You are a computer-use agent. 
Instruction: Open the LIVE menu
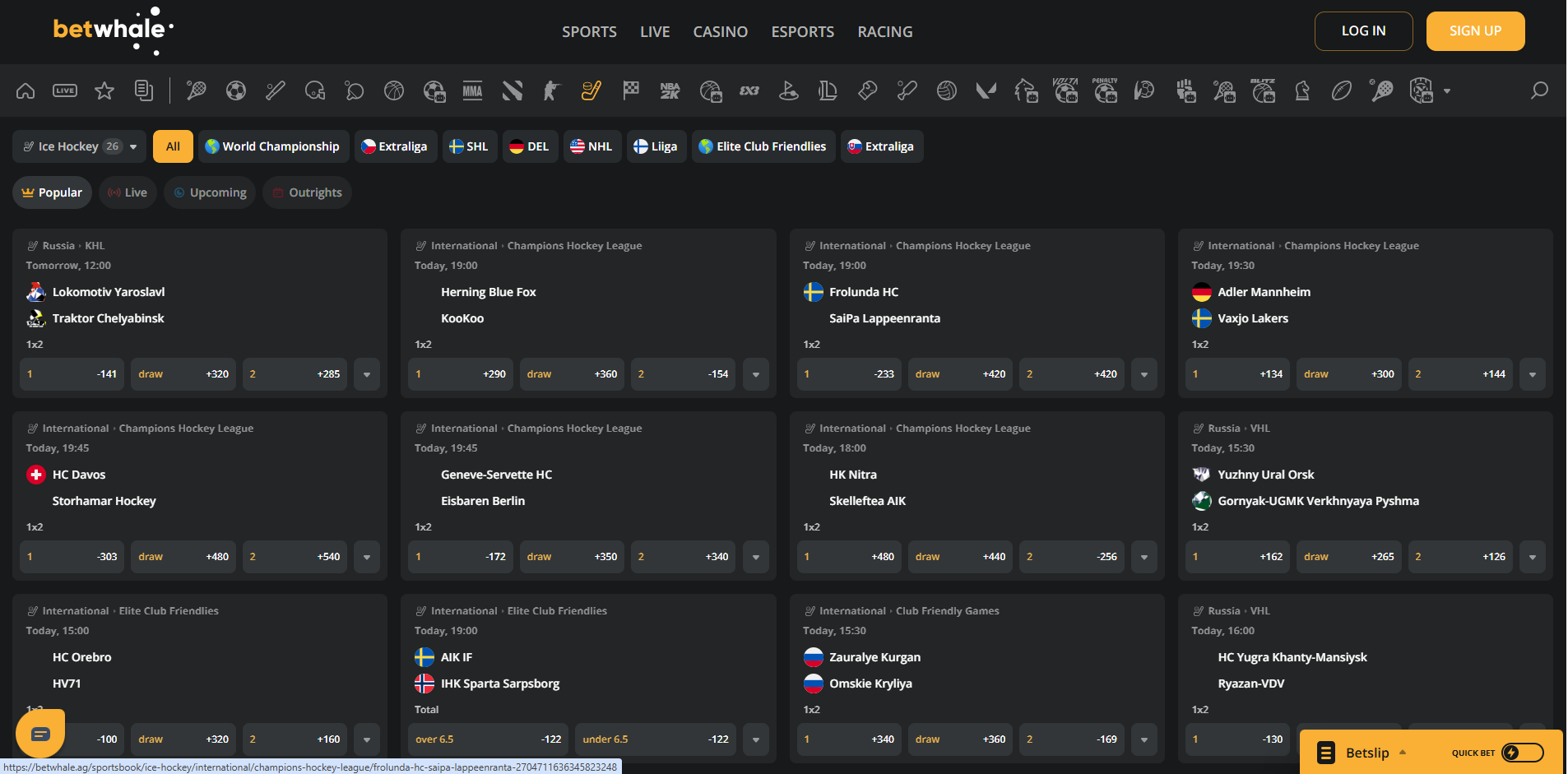655,31
